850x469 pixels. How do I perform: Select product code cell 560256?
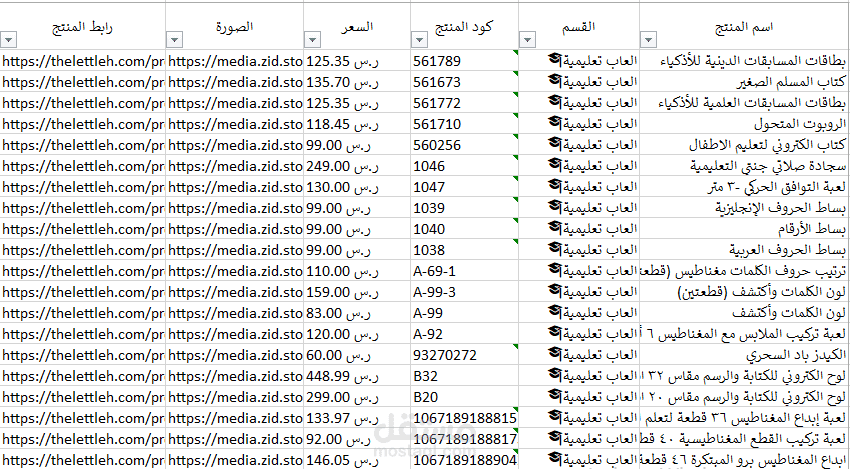pos(465,145)
